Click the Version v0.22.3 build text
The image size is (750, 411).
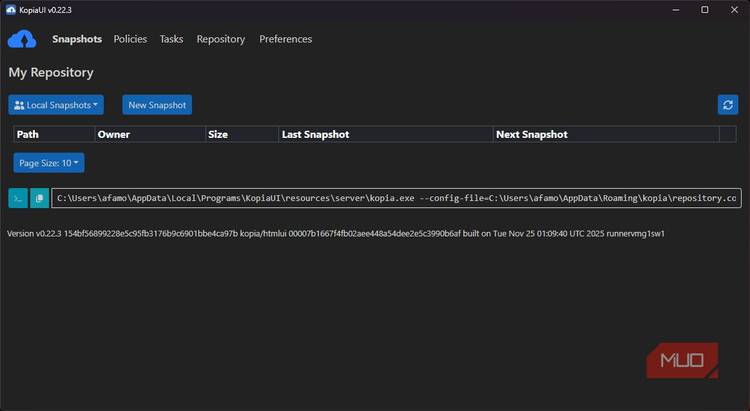[x=336, y=233]
